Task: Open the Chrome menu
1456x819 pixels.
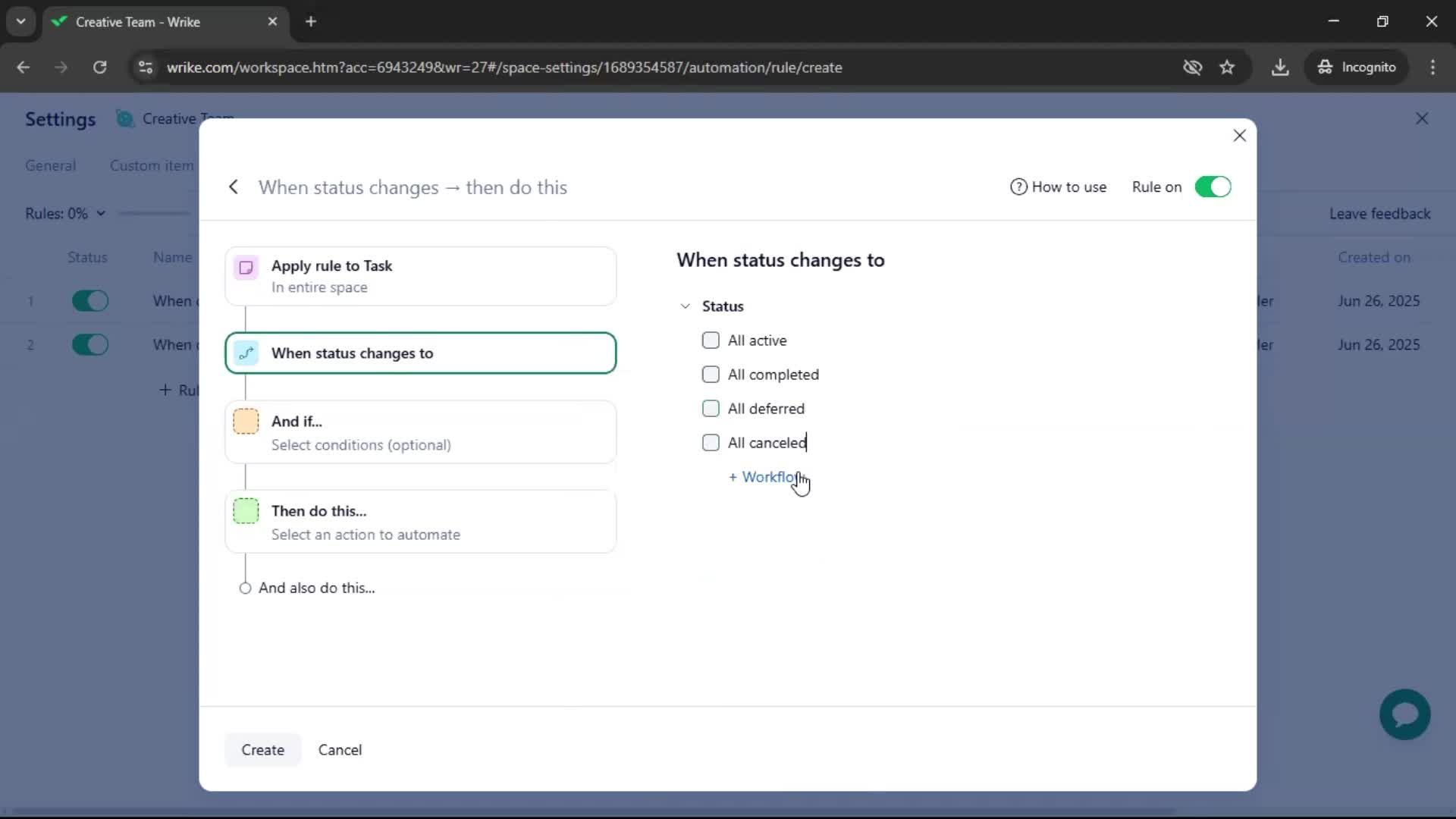Action: (x=1432, y=67)
